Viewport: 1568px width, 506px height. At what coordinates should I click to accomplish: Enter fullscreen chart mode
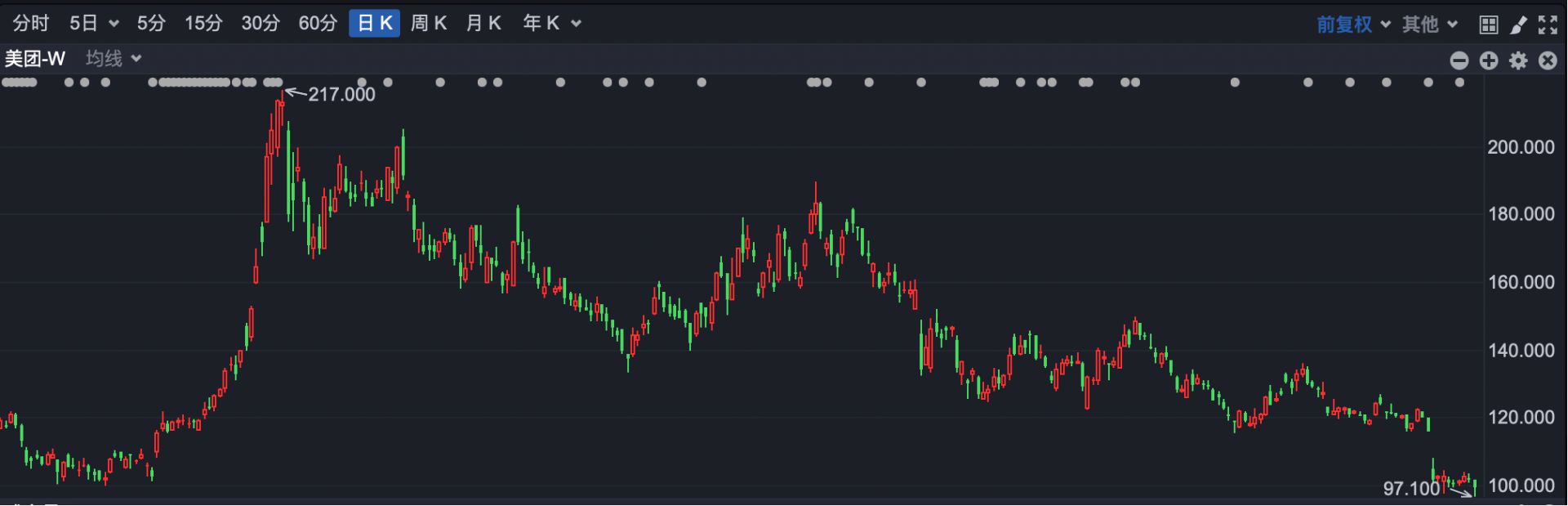point(1548,25)
